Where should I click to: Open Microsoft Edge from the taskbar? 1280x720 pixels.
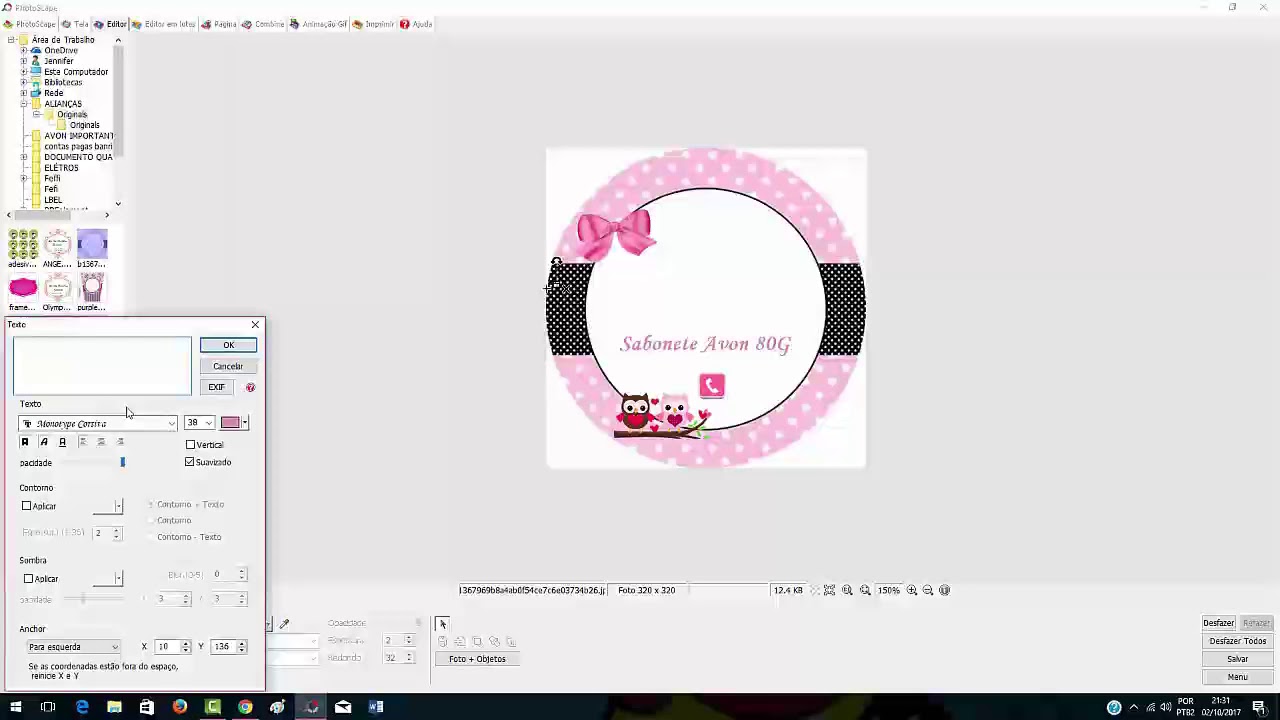82,708
